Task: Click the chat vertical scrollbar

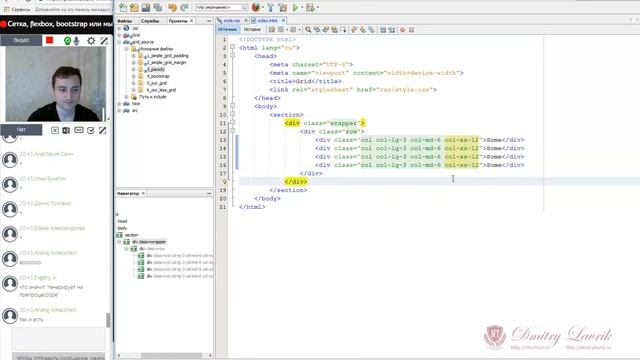Action: [x=108, y=320]
